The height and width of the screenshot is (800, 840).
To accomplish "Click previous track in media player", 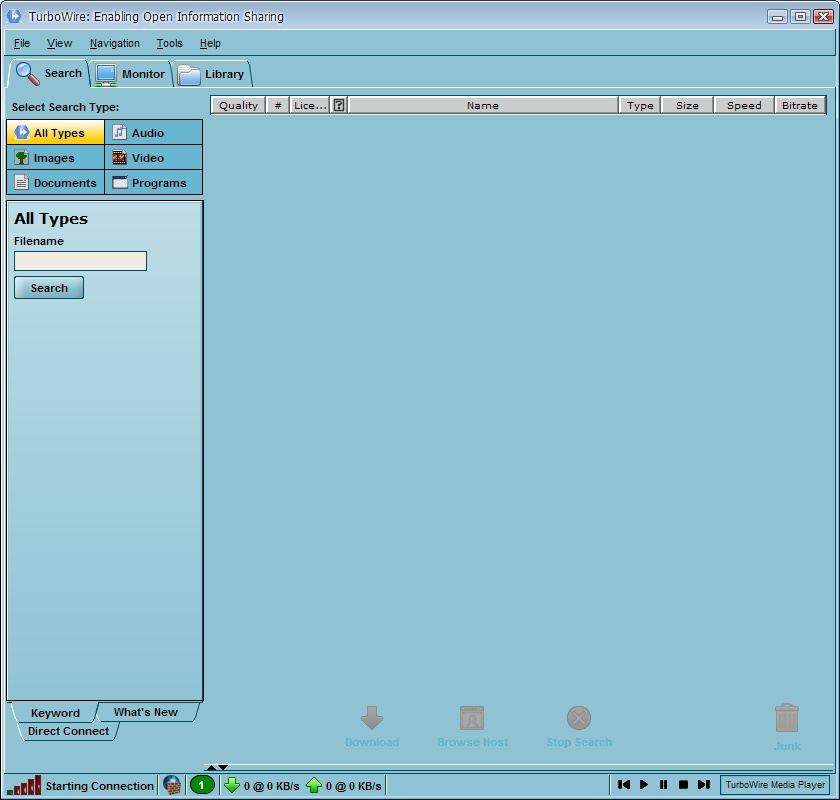I will click(x=624, y=784).
